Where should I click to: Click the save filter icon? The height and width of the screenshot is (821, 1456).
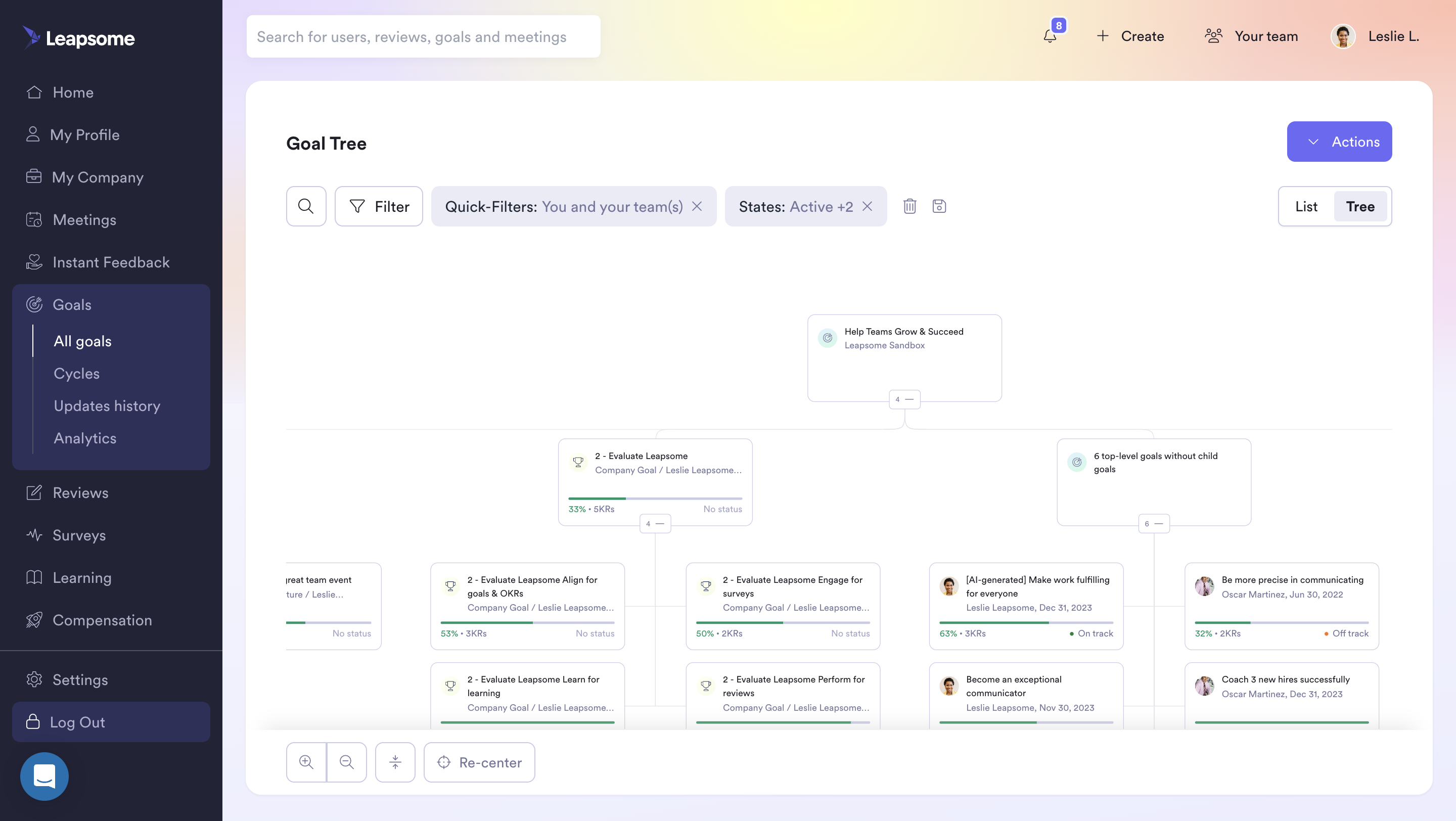939,206
